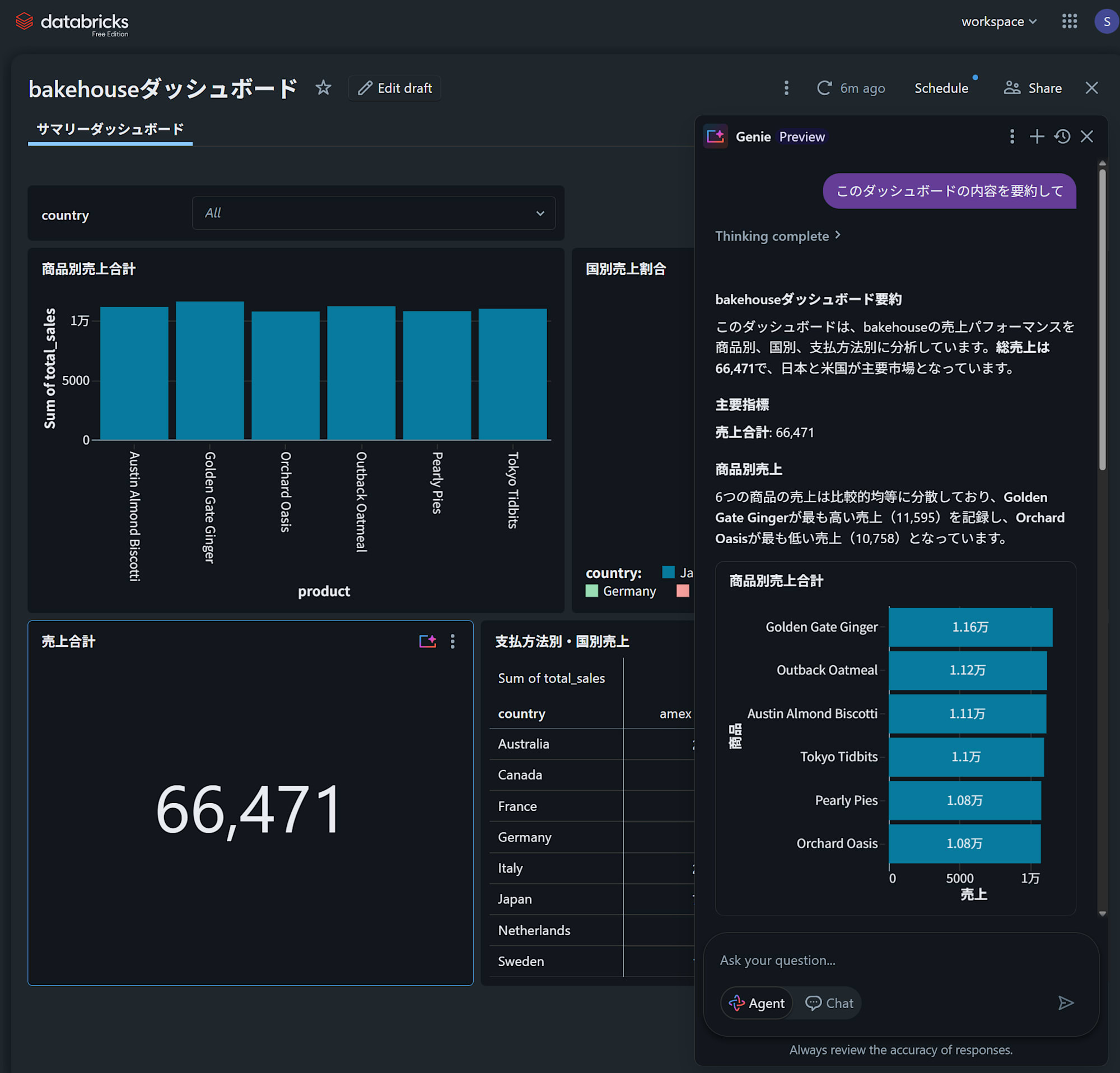
Task: Open Genie chat history
Action: coord(1062,137)
